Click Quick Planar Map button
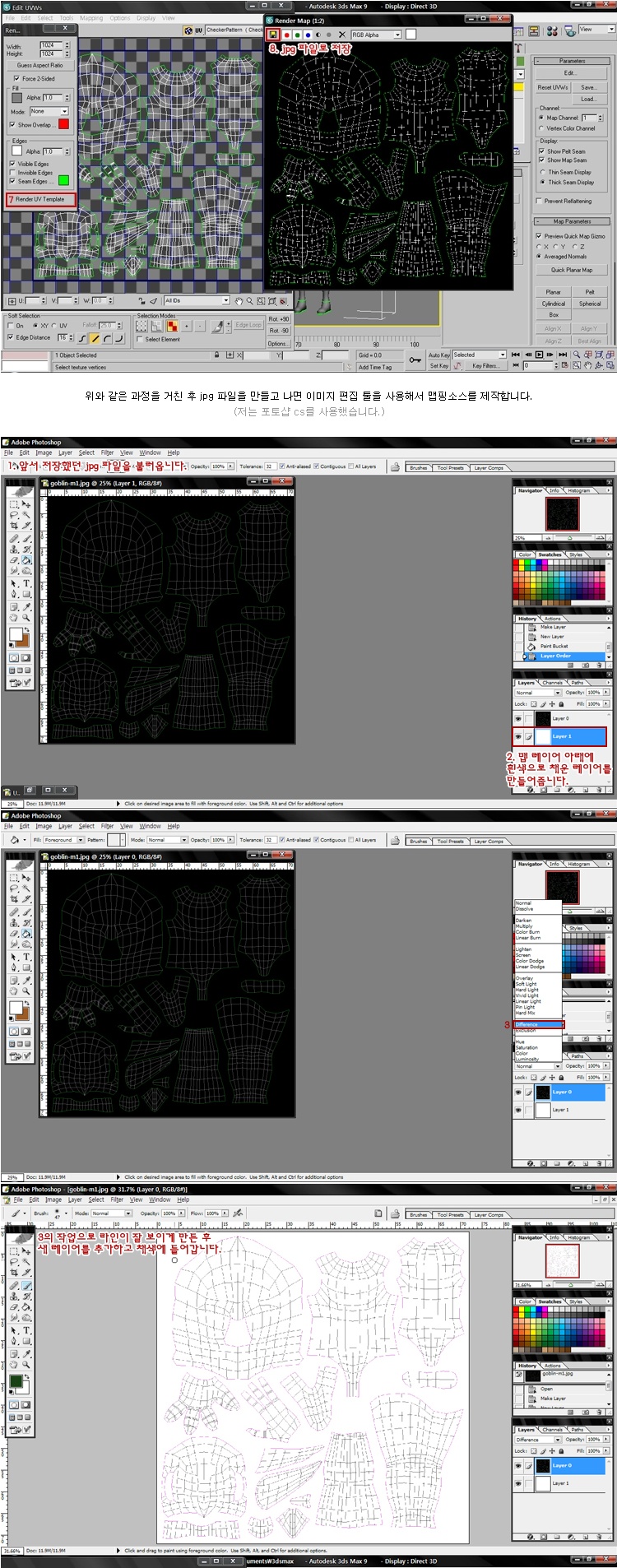This screenshot has width=617, height=1568. [572, 270]
